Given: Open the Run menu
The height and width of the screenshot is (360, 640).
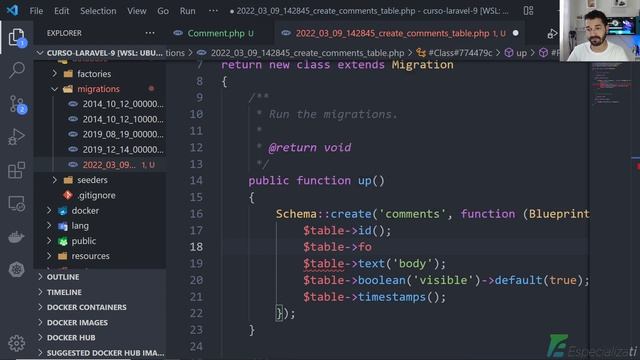Looking at the screenshot, I should coord(187,11).
